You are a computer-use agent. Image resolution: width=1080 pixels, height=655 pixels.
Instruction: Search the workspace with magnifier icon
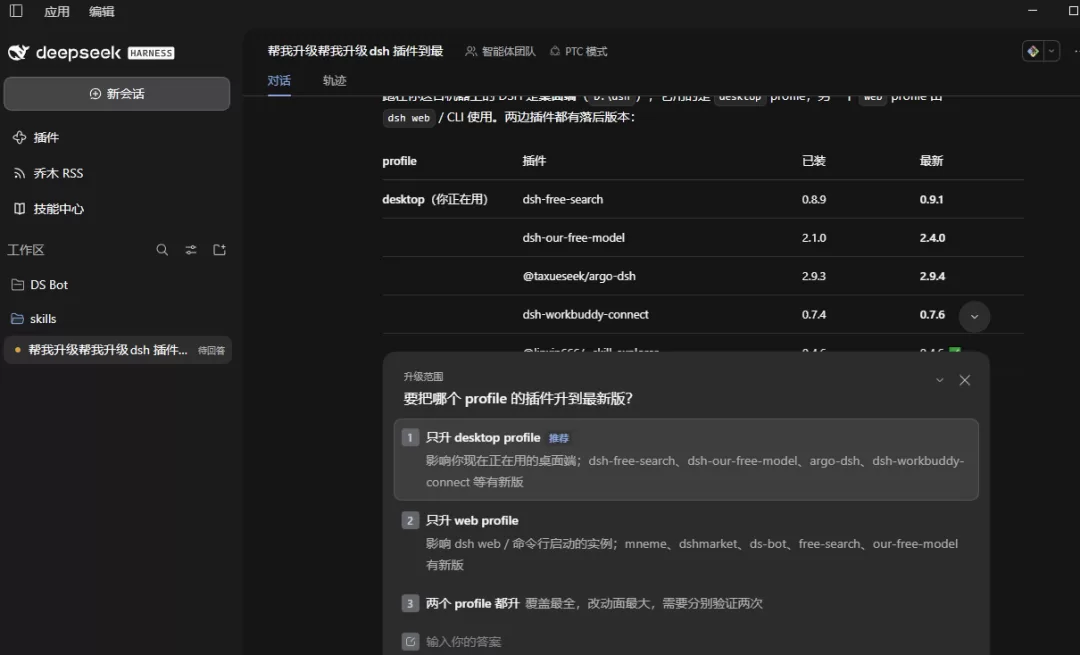(162, 249)
